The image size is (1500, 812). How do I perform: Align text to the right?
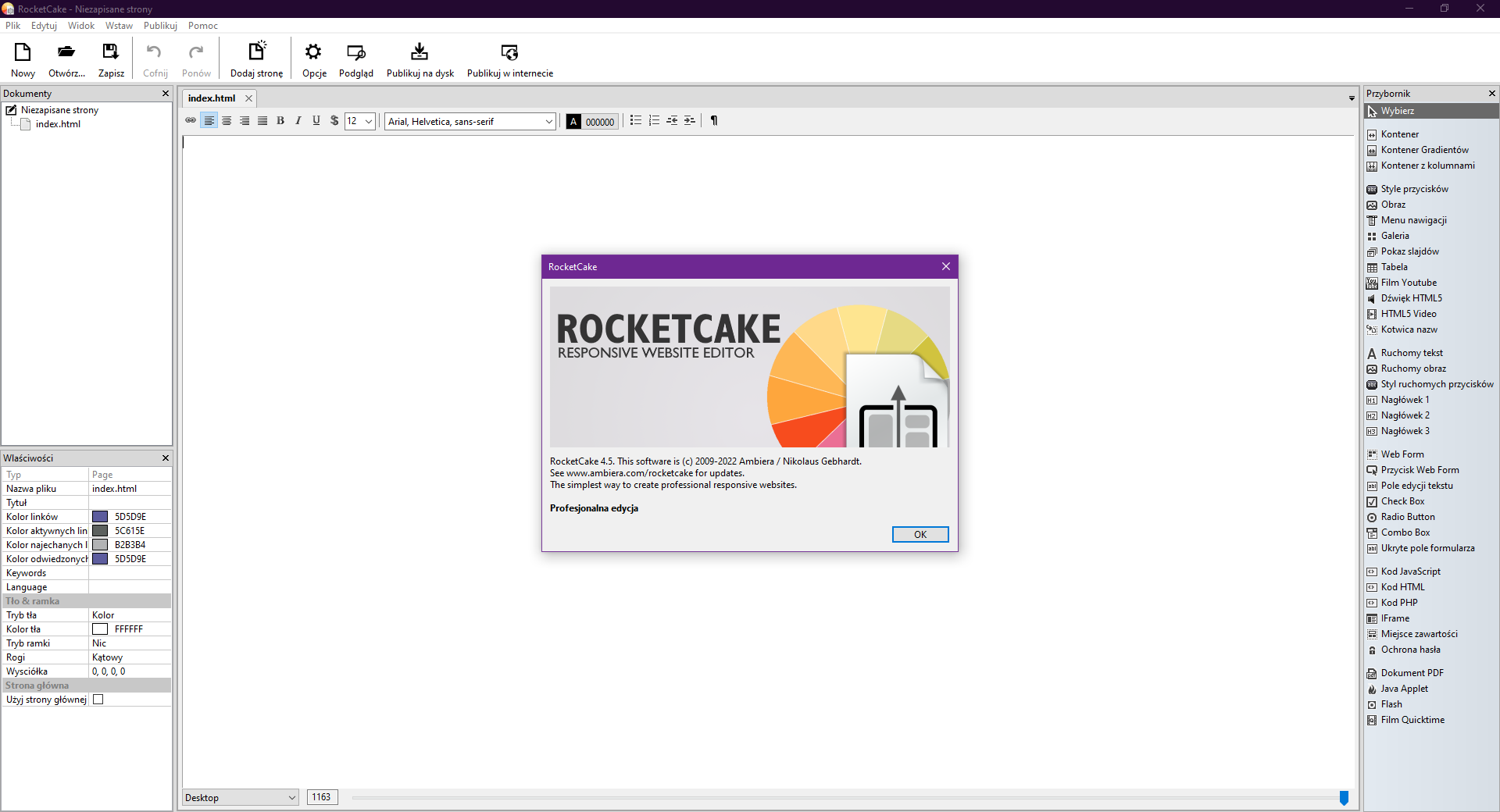[x=245, y=121]
